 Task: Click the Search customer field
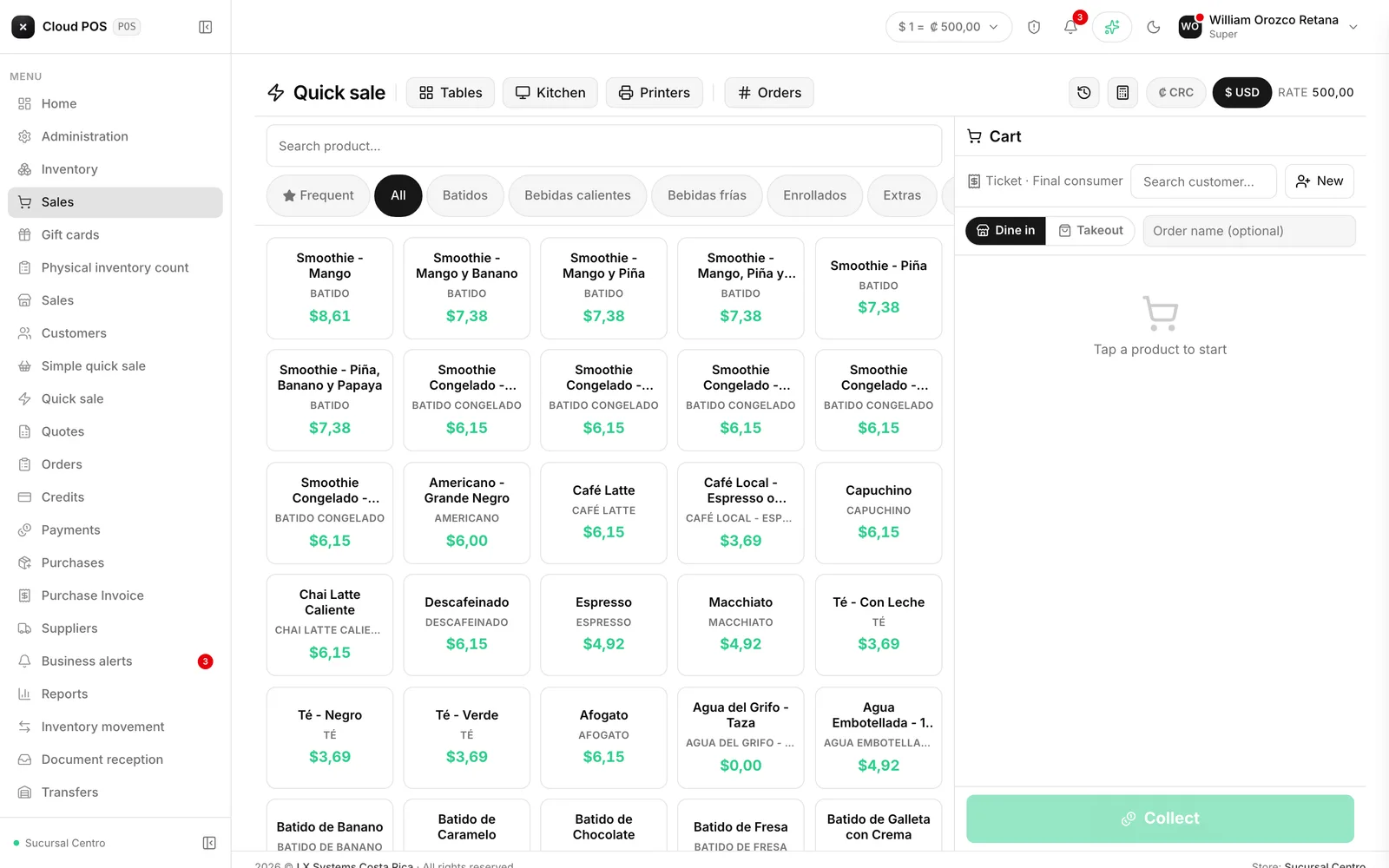click(1203, 181)
